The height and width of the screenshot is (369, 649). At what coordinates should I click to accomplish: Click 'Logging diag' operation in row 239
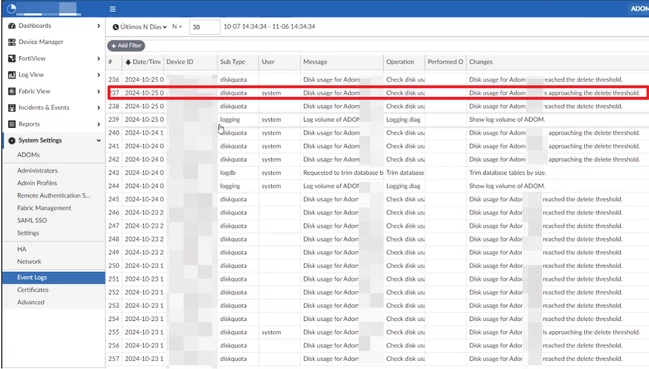point(403,120)
